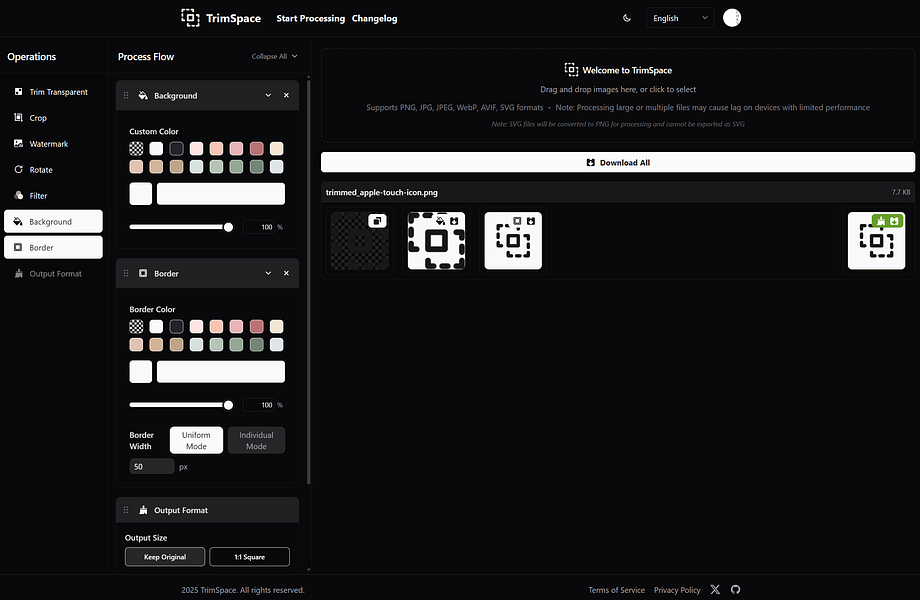Screen dimensions: 920x600
Task: Collapse the Border step chevron
Action: pyautogui.click(x=268, y=273)
